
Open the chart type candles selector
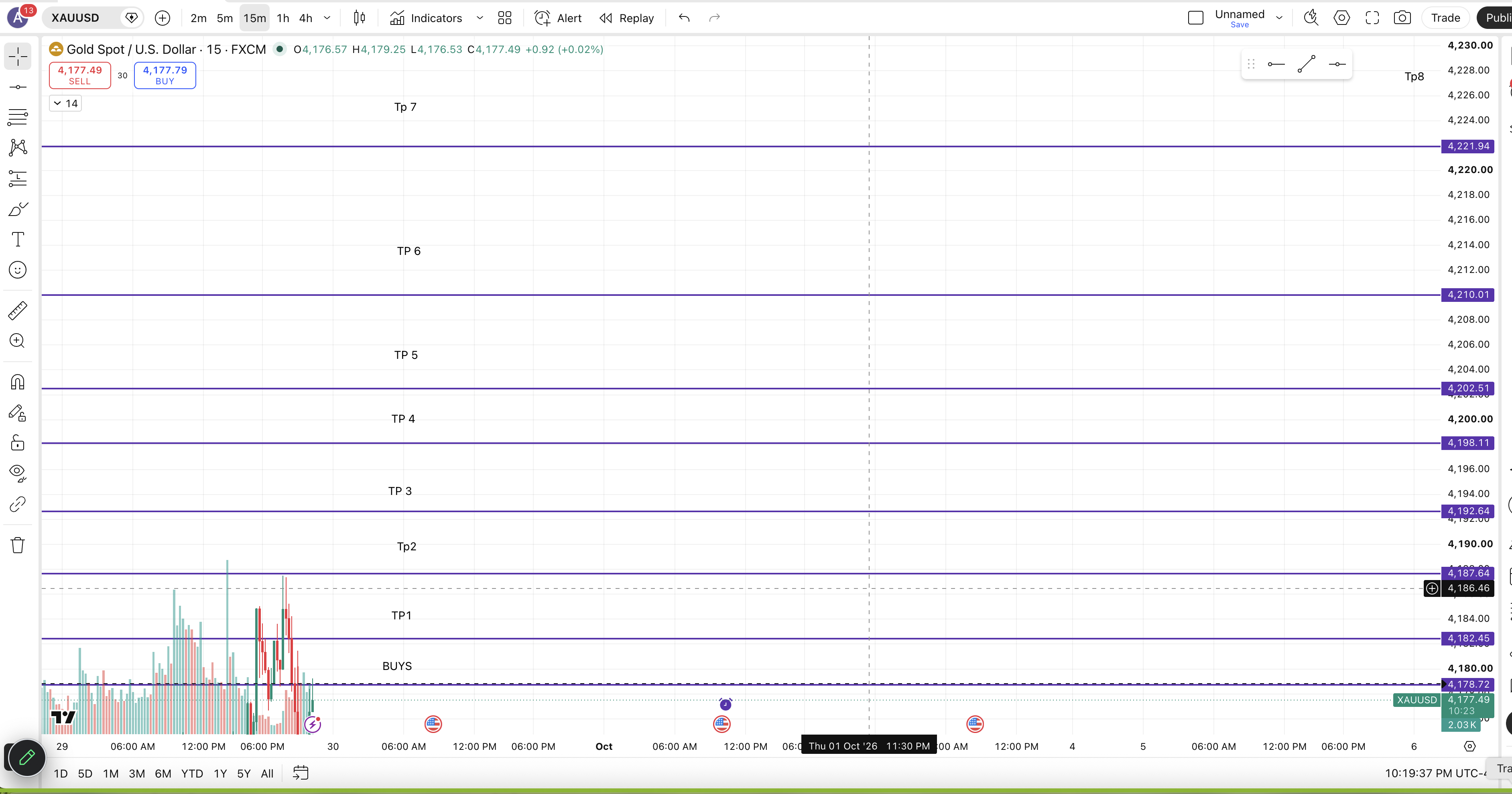360,18
